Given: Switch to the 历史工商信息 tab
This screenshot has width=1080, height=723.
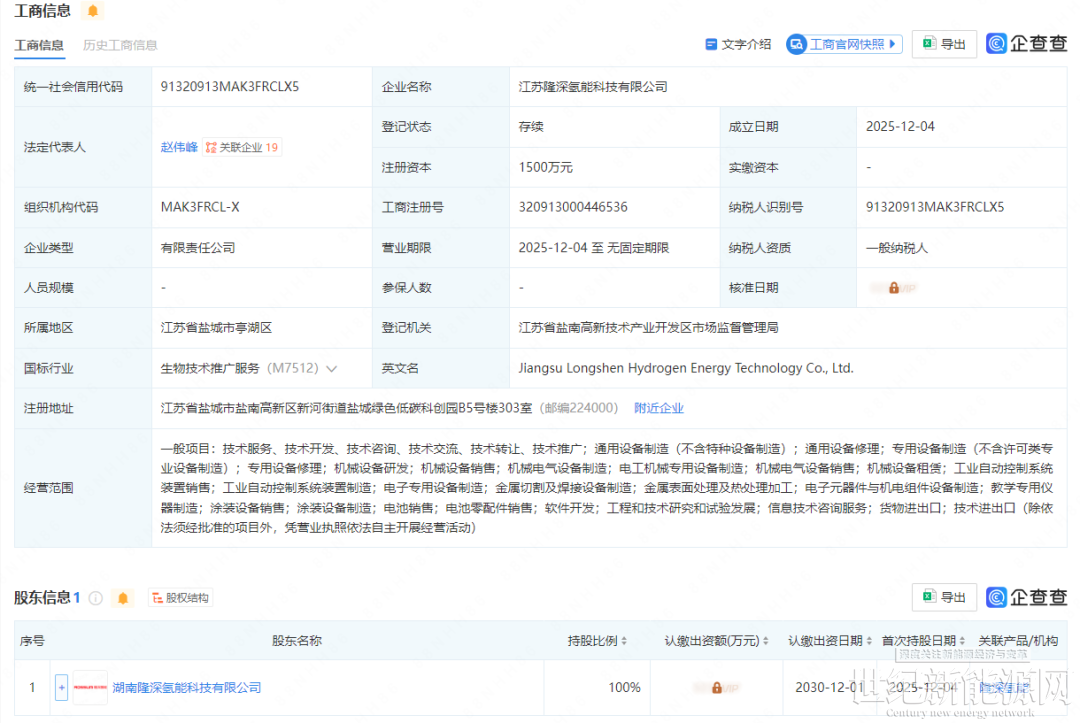Looking at the screenshot, I should [x=120, y=45].
